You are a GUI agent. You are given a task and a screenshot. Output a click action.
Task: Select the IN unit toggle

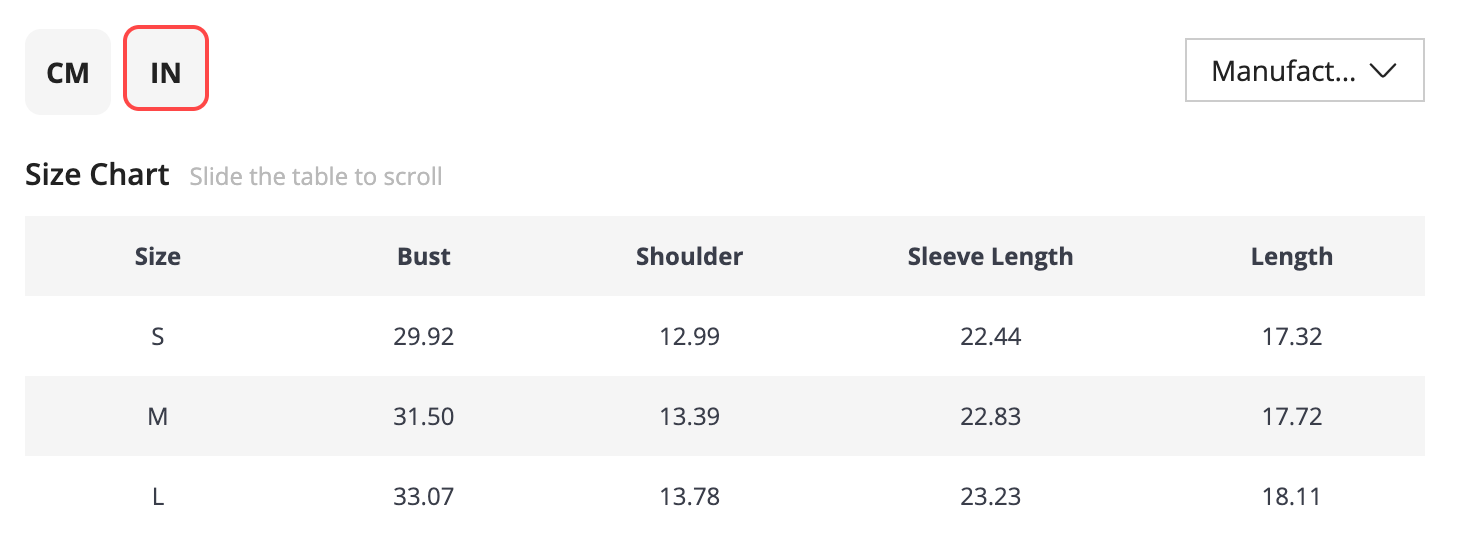coord(166,68)
